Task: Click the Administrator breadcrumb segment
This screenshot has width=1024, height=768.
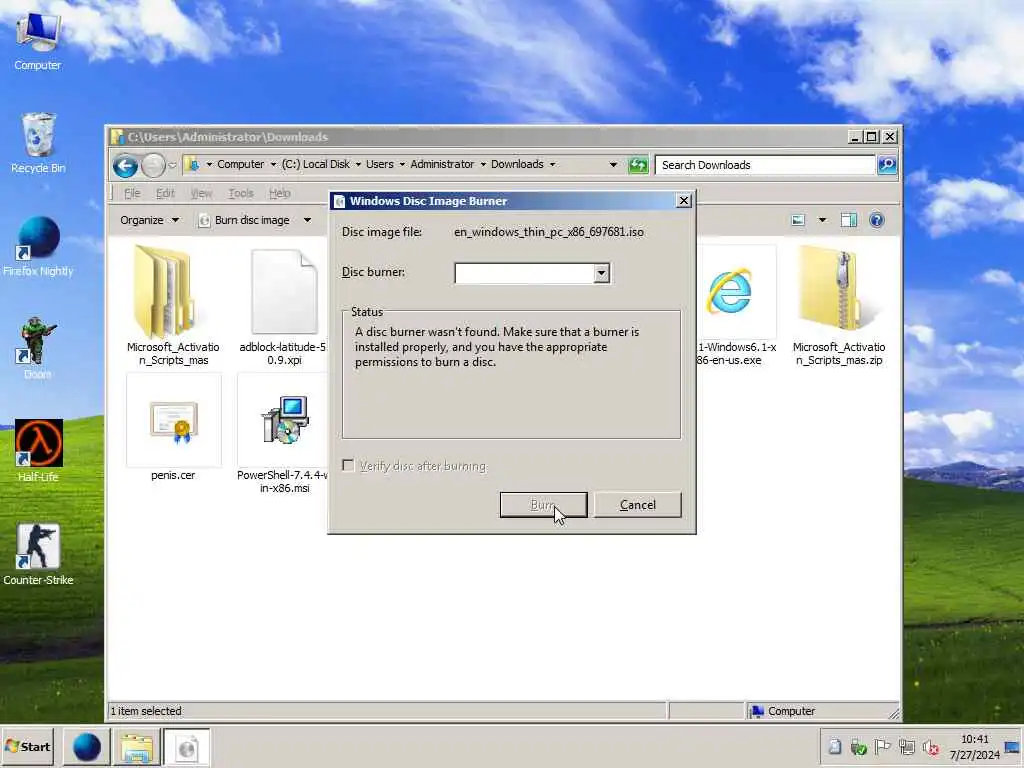Action: [x=442, y=165]
